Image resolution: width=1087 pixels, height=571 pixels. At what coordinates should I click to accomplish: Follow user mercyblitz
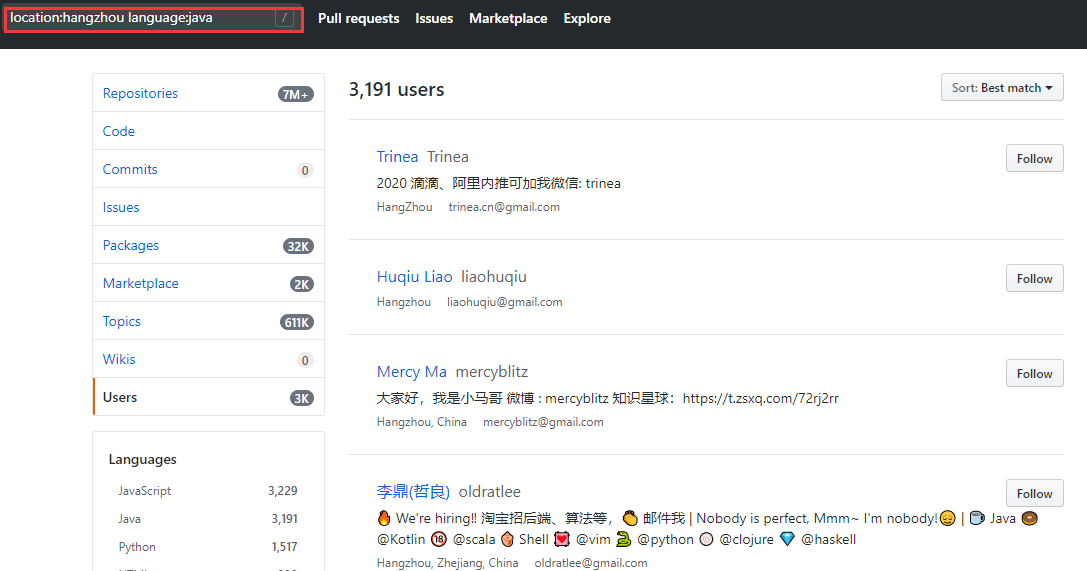pos(1034,374)
